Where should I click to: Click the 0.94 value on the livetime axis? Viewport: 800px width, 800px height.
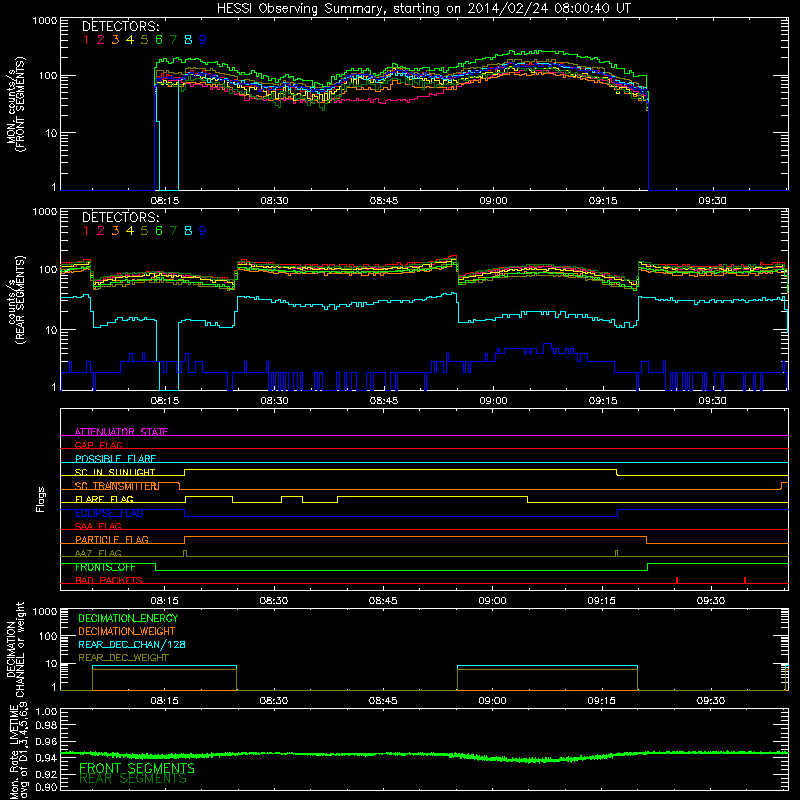(x=46, y=757)
